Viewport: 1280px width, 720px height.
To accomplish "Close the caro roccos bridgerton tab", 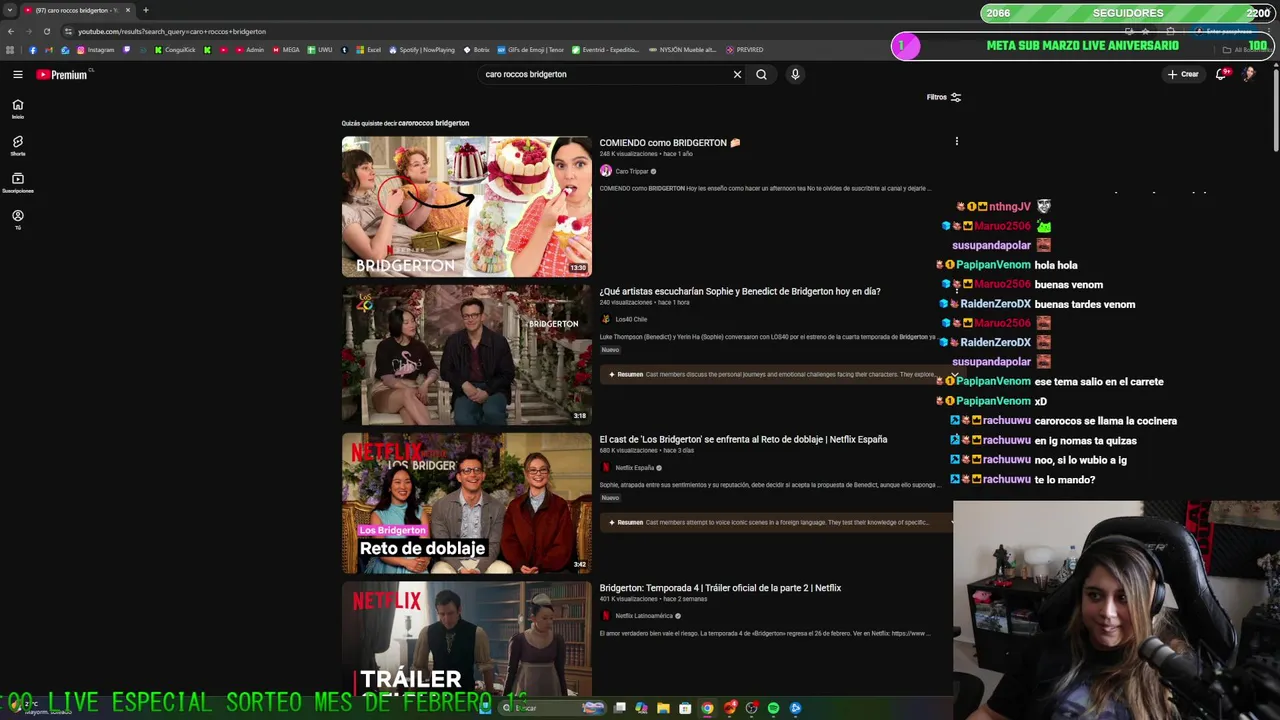I will (x=127, y=10).
